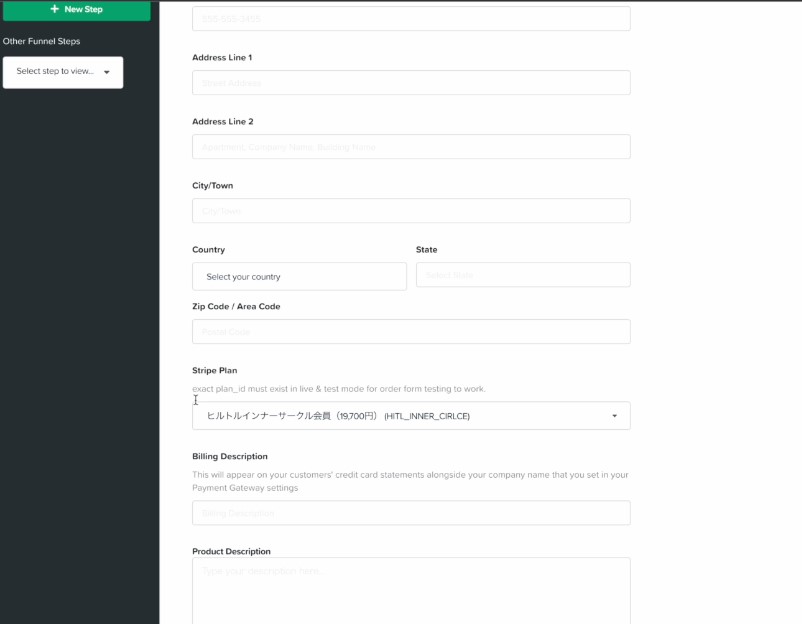The image size is (802, 624).
Task: Click the Billing Description input field
Action: click(x=411, y=513)
